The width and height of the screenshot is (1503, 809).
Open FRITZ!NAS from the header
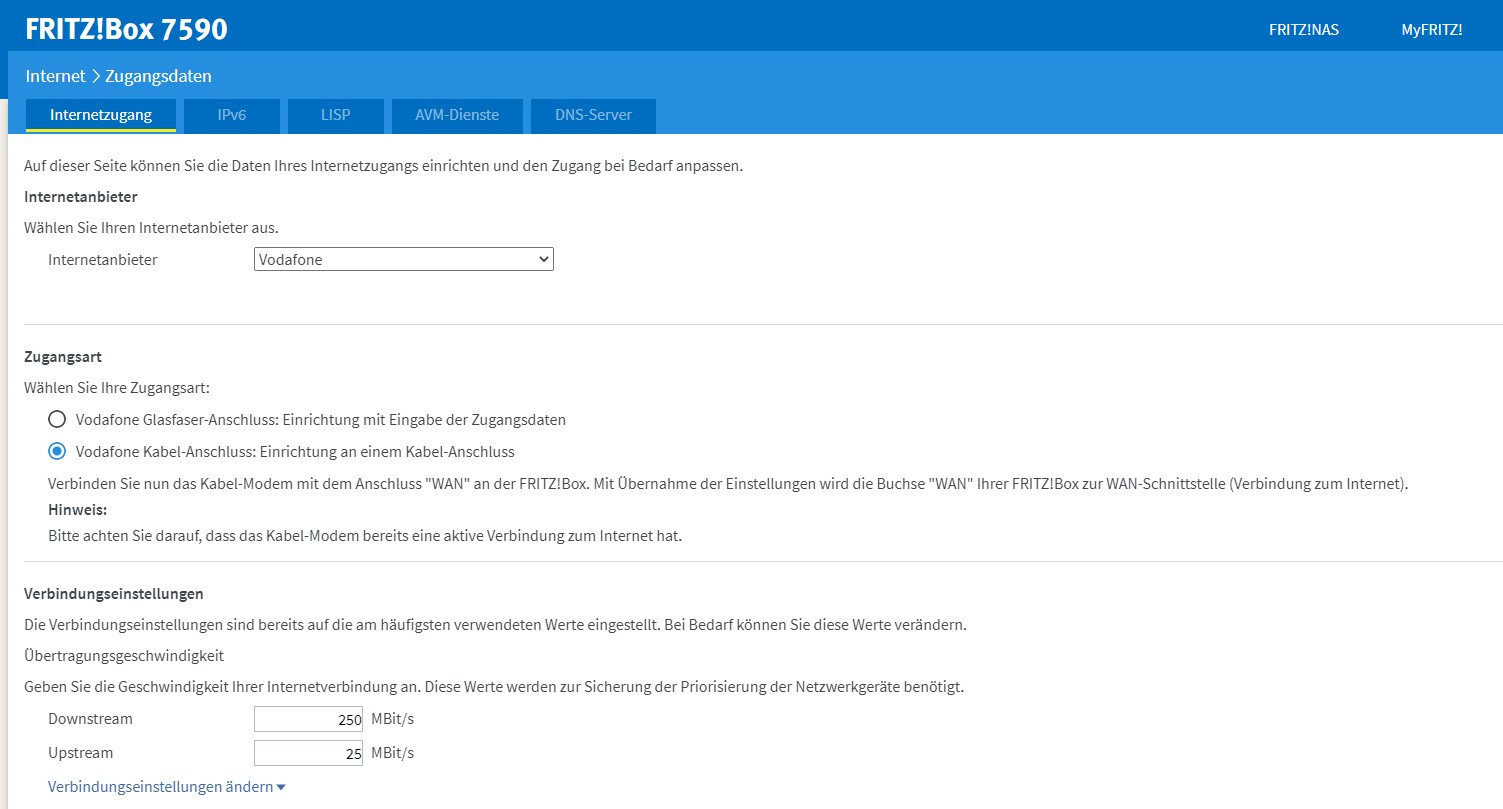[x=1304, y=30]
